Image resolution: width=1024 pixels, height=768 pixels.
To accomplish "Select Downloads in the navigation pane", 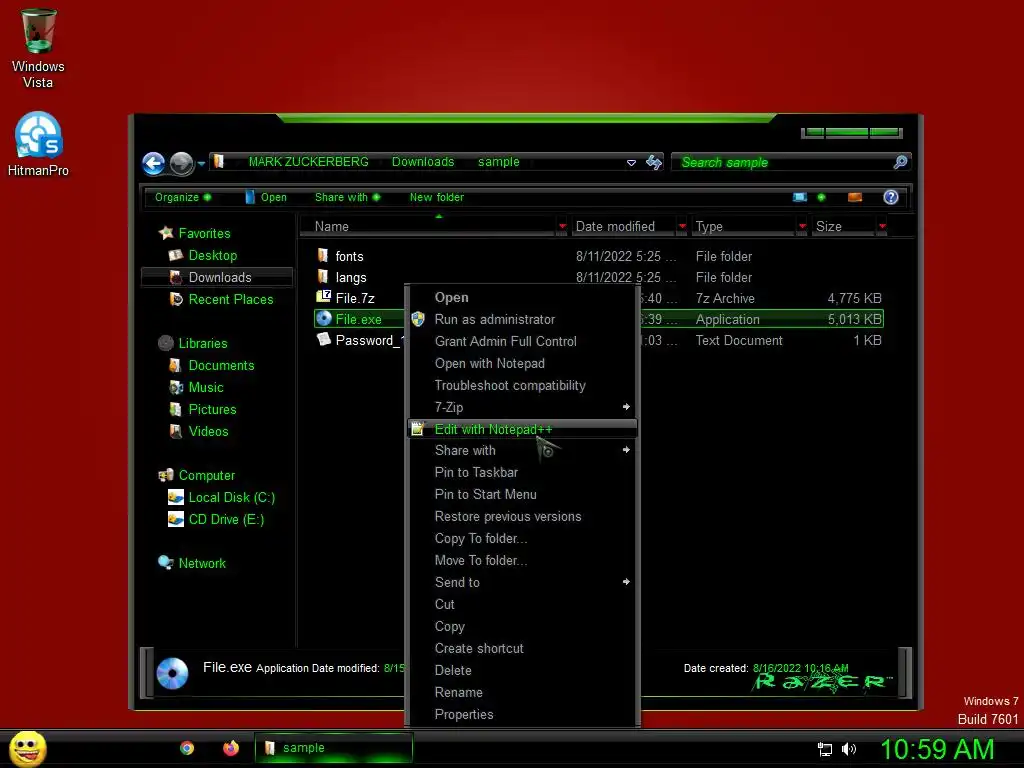I will 217,278.
